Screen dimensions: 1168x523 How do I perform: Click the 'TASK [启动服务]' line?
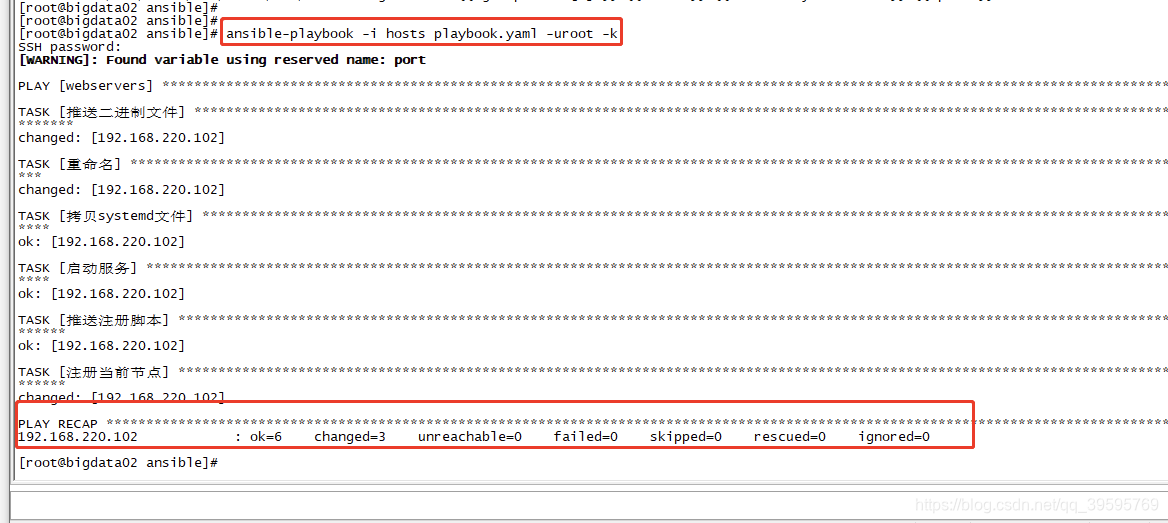593,267
